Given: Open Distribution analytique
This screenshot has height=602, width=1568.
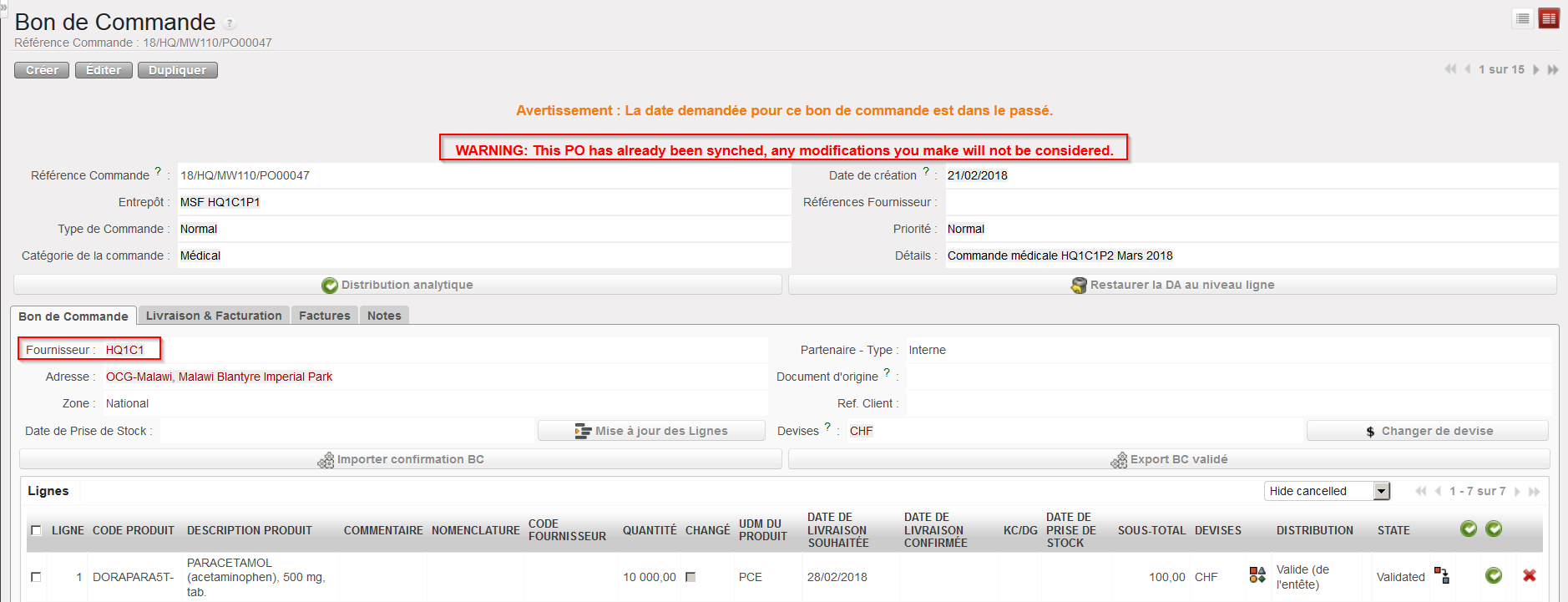Looking at the screenshot, I should [397, 285].
